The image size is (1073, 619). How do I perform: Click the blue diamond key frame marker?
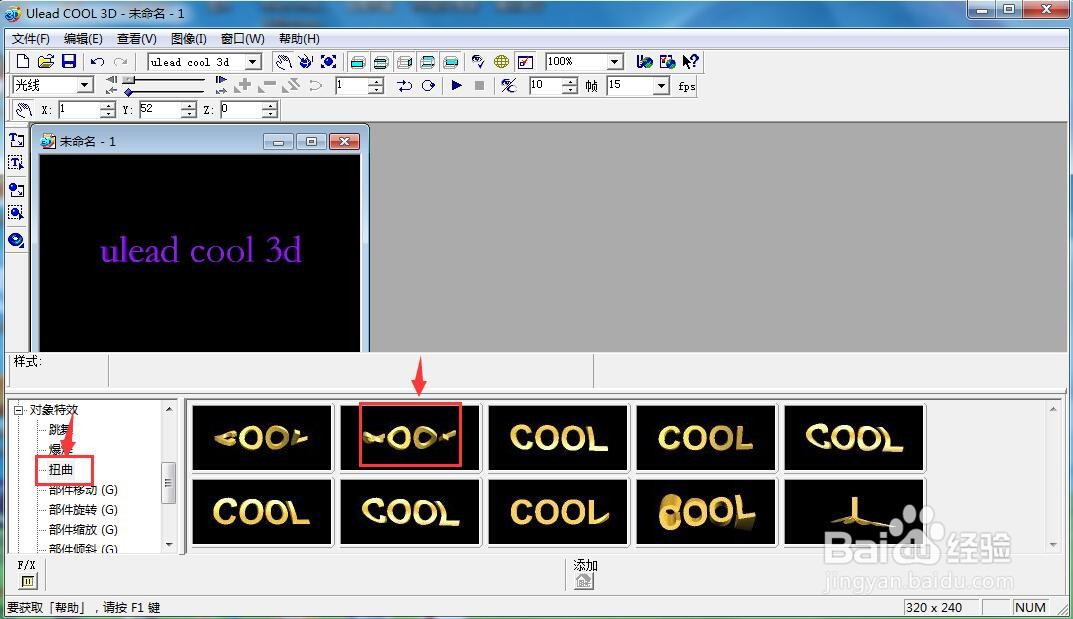coord(128,92)
